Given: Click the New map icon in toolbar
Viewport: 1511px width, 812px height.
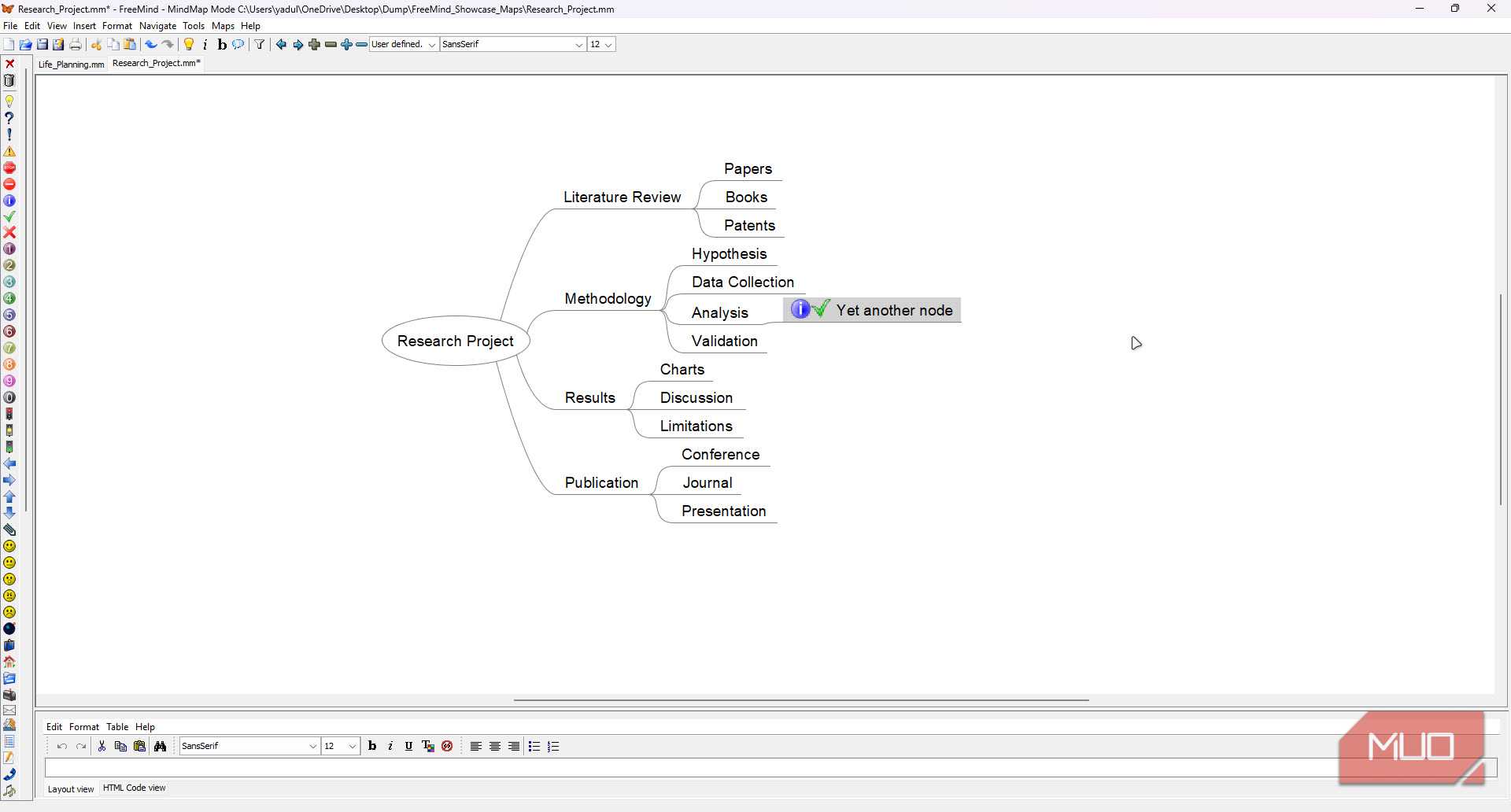Looking at the screenshot, I should 9,45.
